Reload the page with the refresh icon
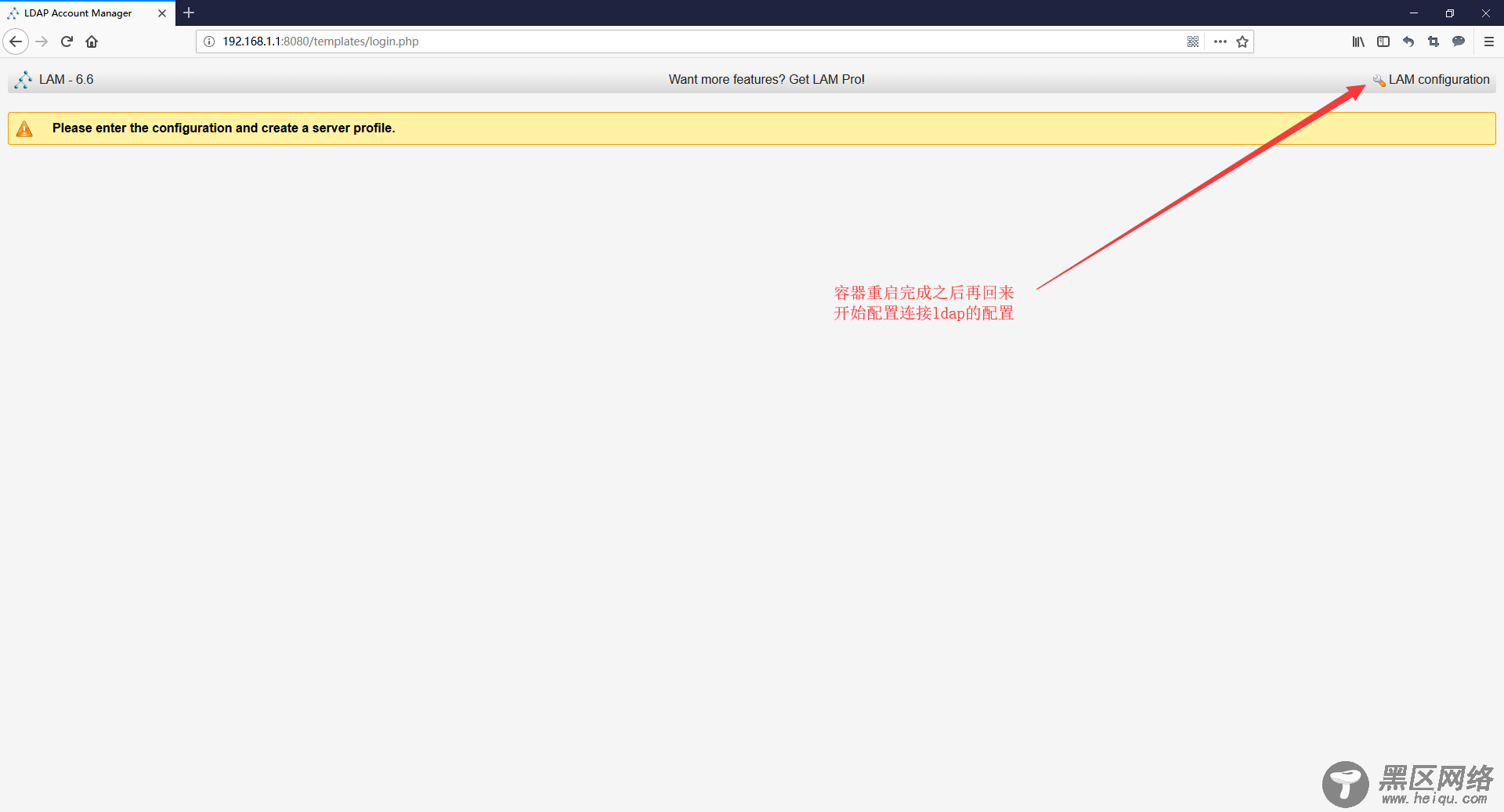Screen dimensions: 1504x812 [67, 42]
